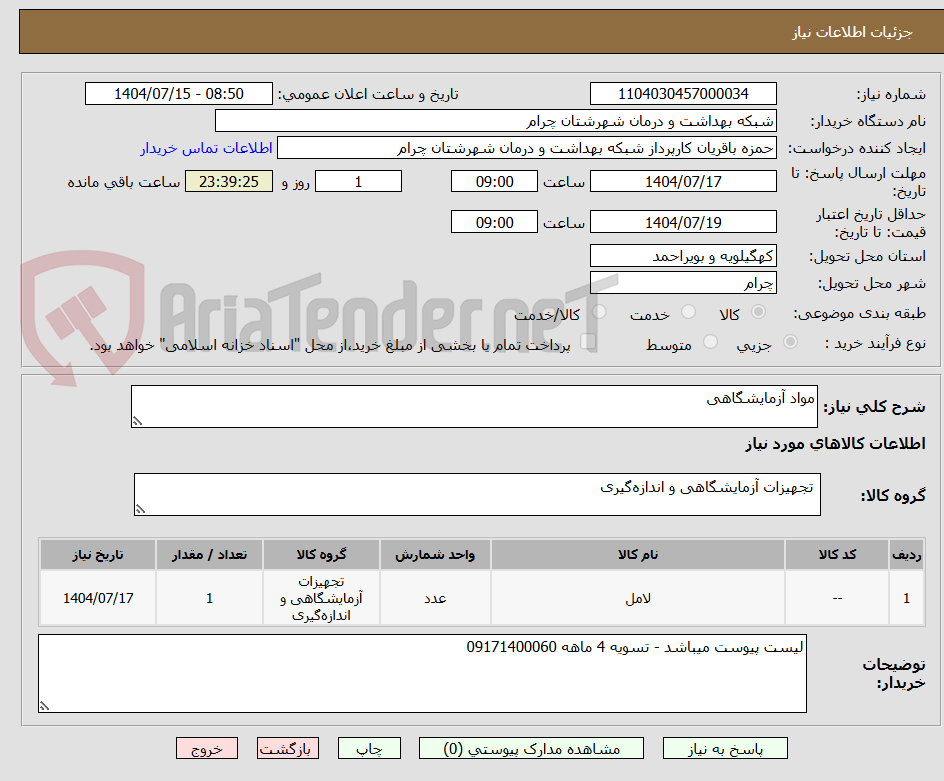The width and height of the screenshot is (944, 781).
Task: Click the 09:00 response hour field
Action: 494,181
